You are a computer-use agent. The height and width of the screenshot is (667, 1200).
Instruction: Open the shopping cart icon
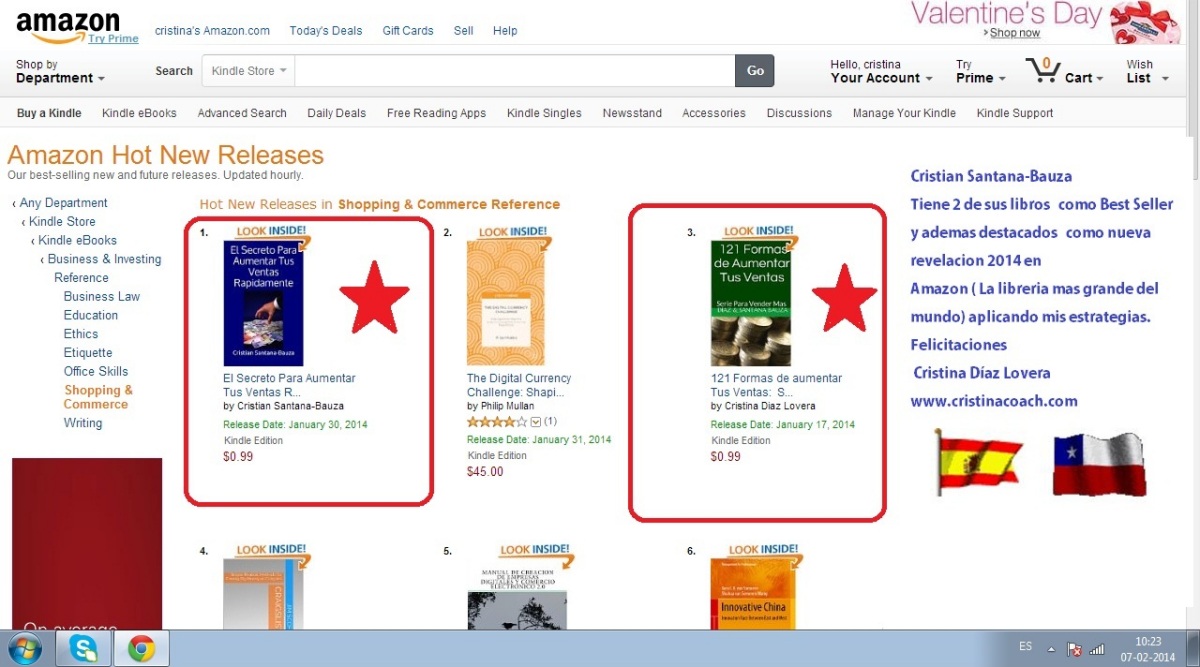click(1042, 72)
